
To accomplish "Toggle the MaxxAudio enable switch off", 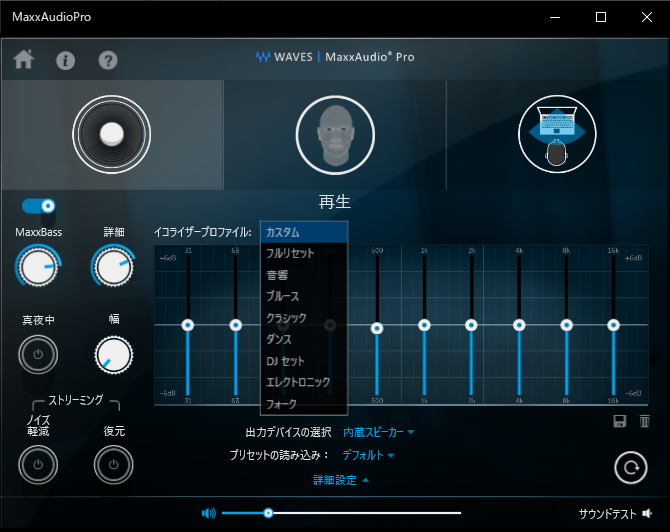I will click(38, 206).
